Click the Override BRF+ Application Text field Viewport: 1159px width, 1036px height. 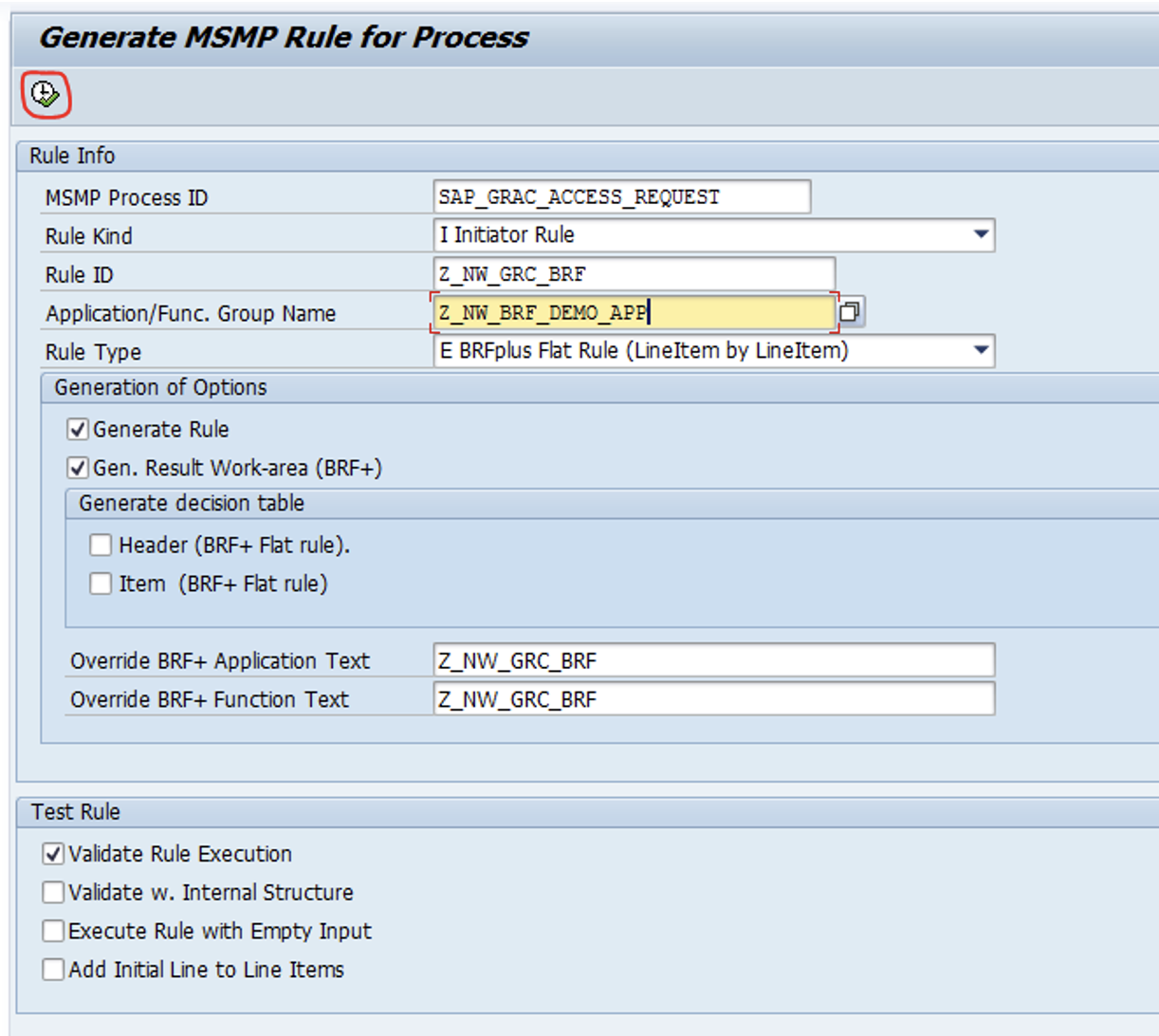(x=714, y=660)
